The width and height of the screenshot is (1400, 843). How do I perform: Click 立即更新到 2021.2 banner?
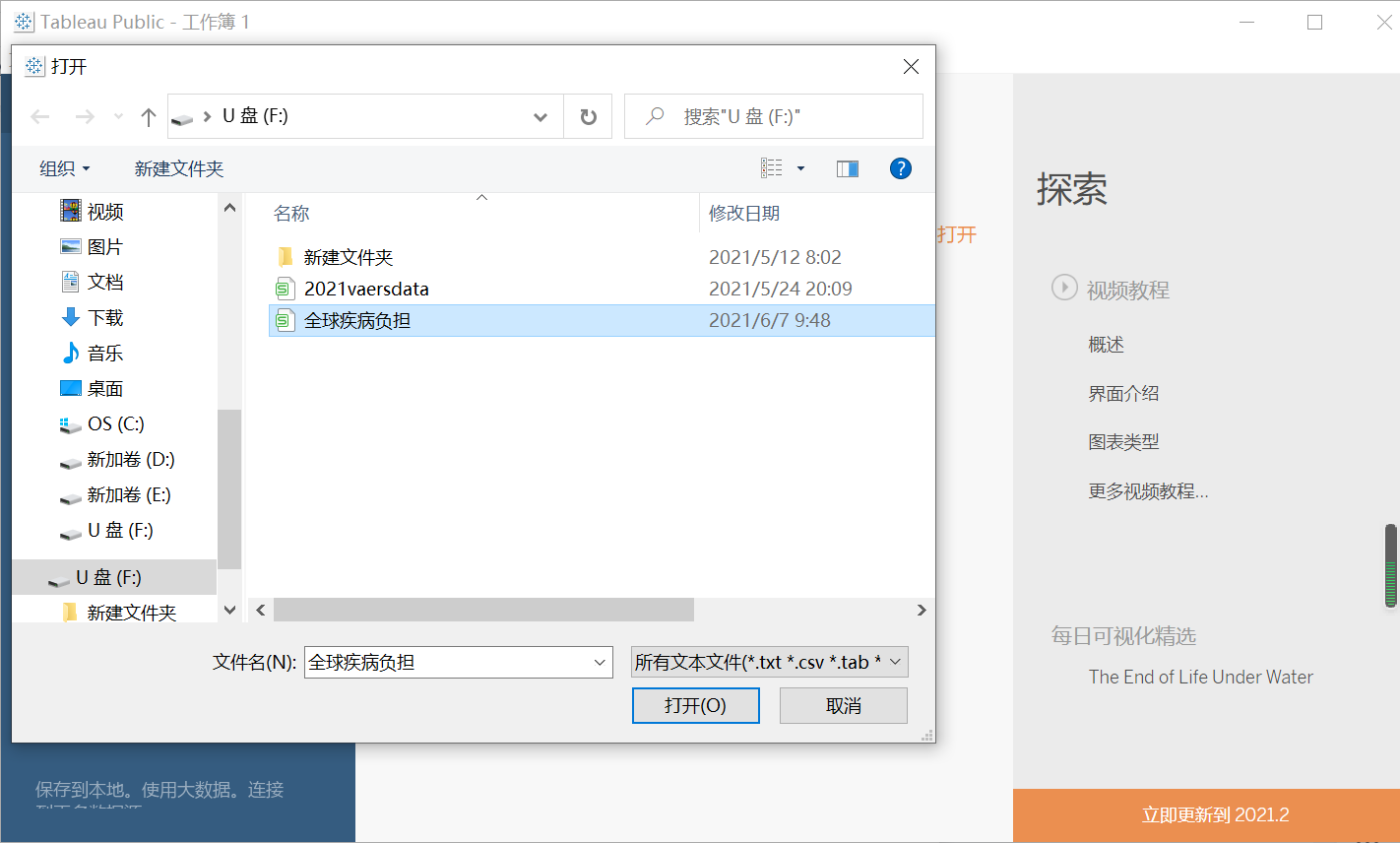(1206, 814)
